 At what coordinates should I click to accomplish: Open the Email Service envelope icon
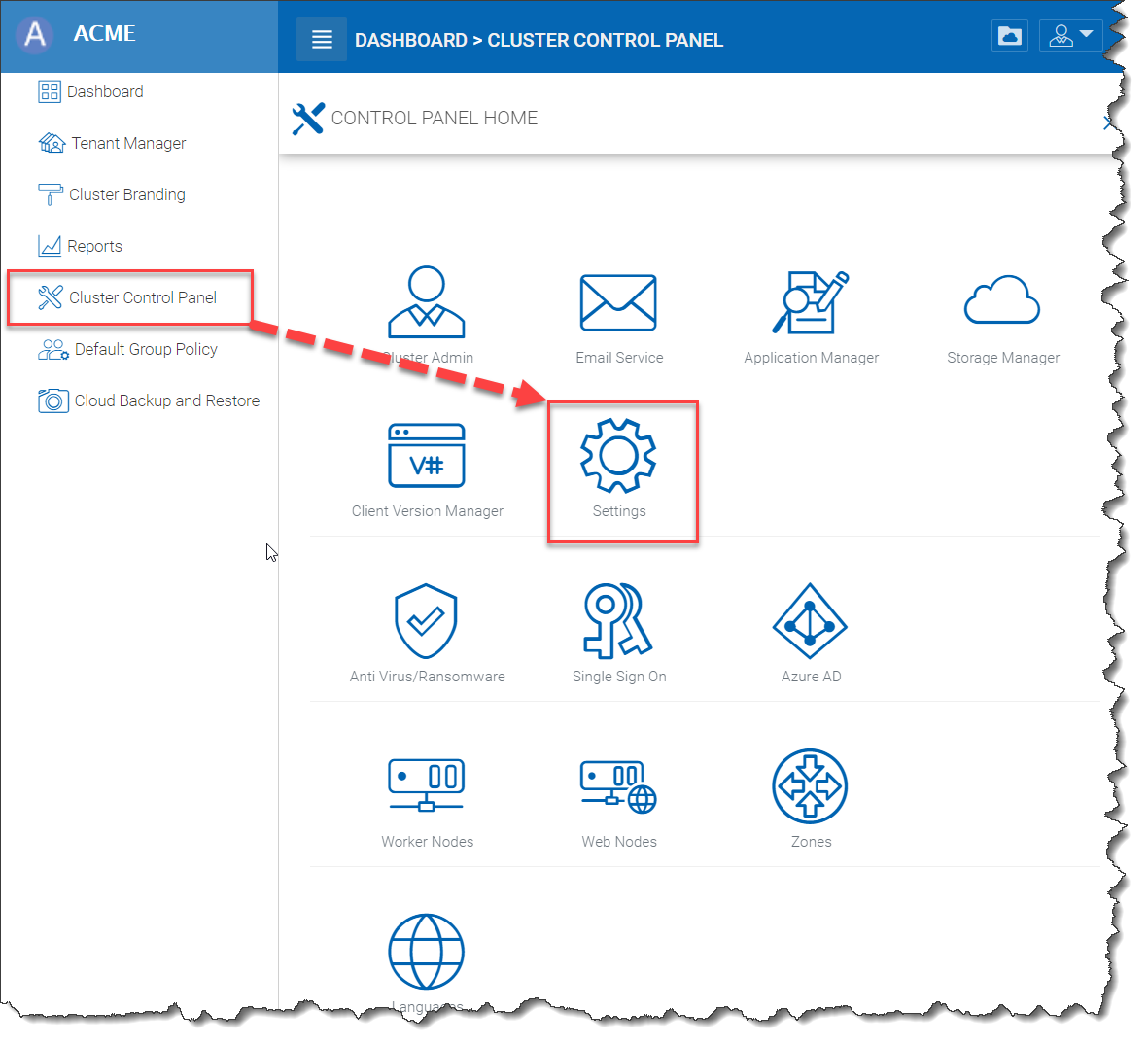pos(618,302)
